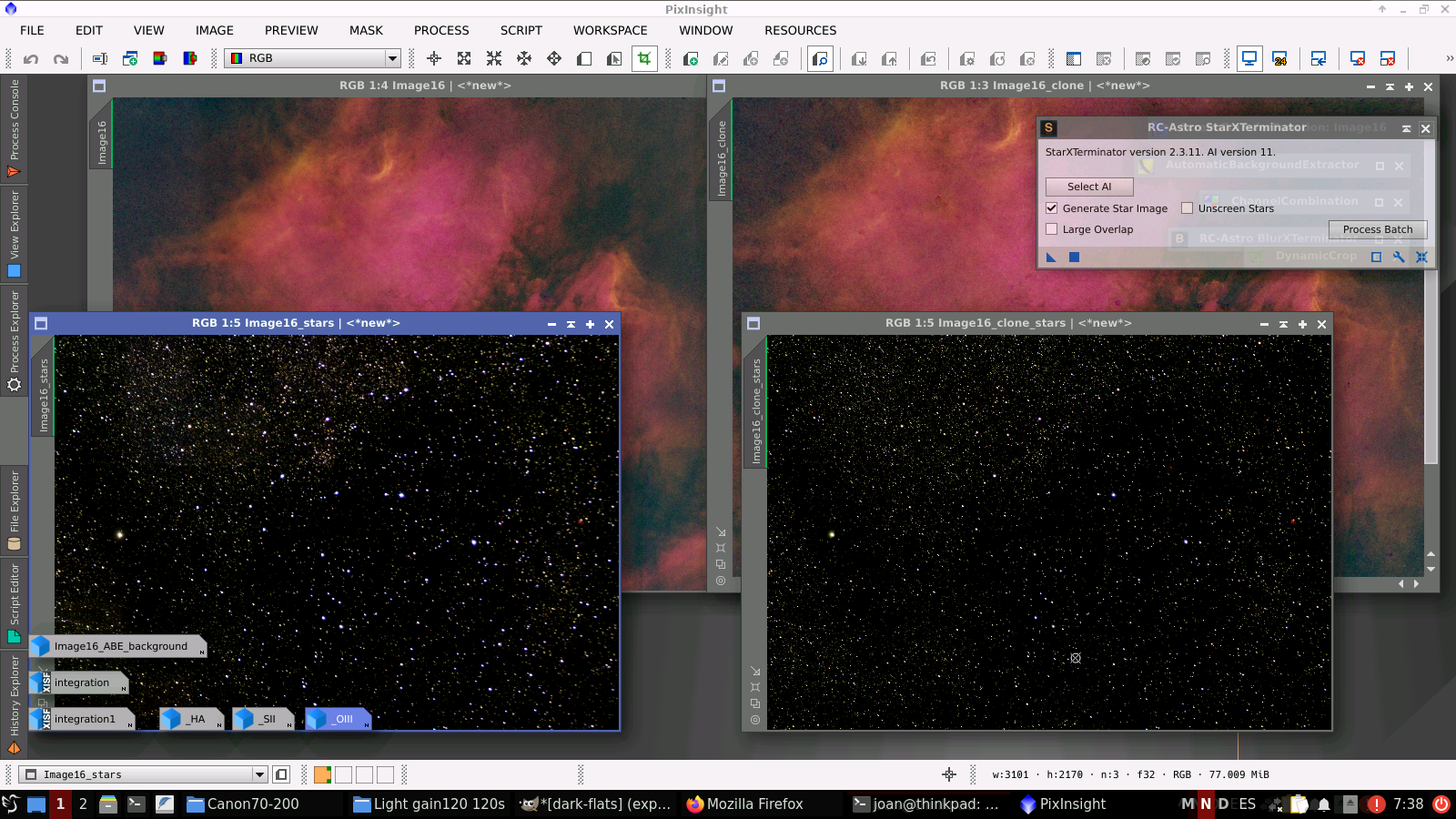Open StarXTerminator preferences wrench icon
This screenshot has width=1456, height=819.
(1399, 258)
